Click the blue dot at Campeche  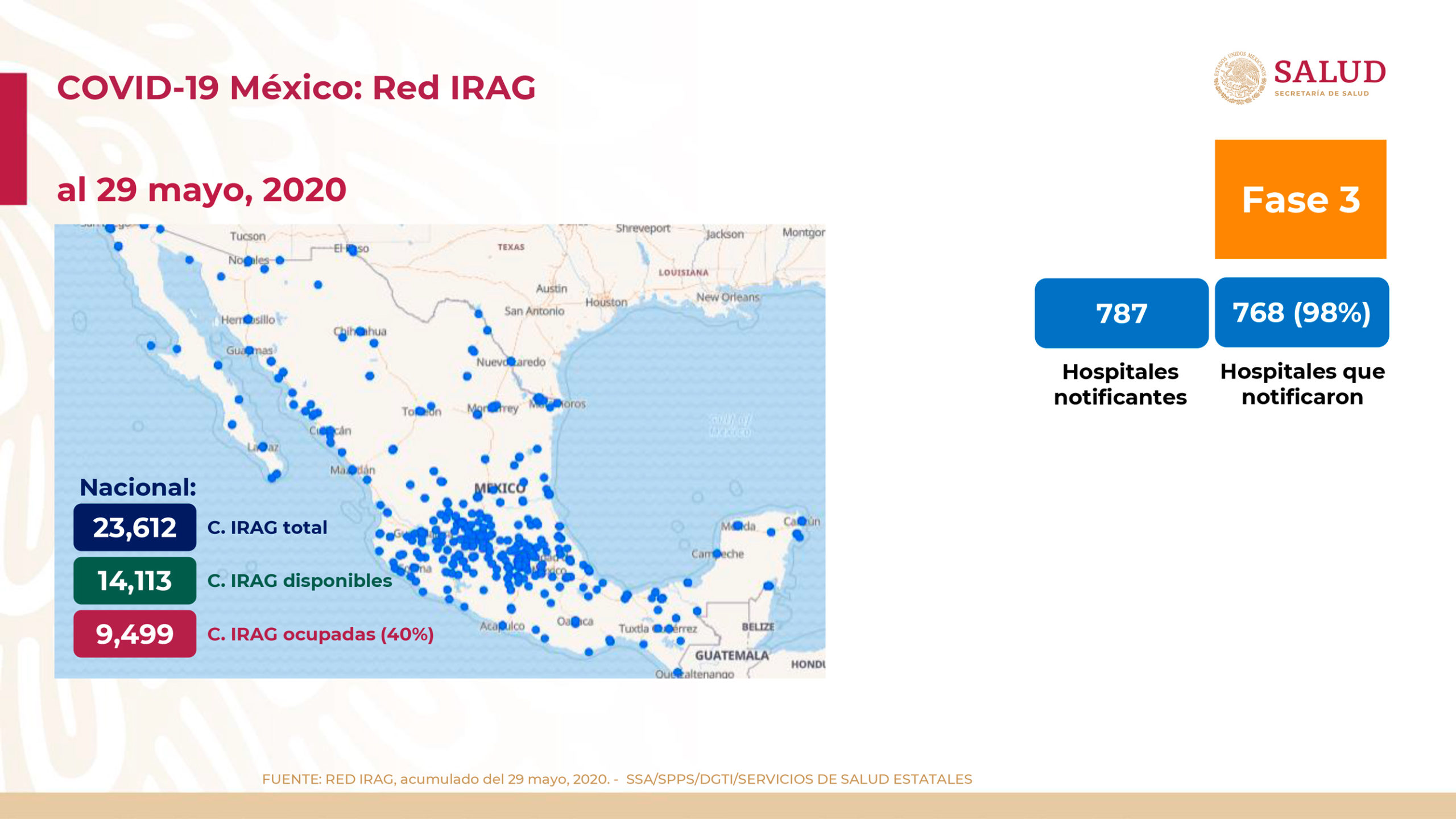coord(717,553)
